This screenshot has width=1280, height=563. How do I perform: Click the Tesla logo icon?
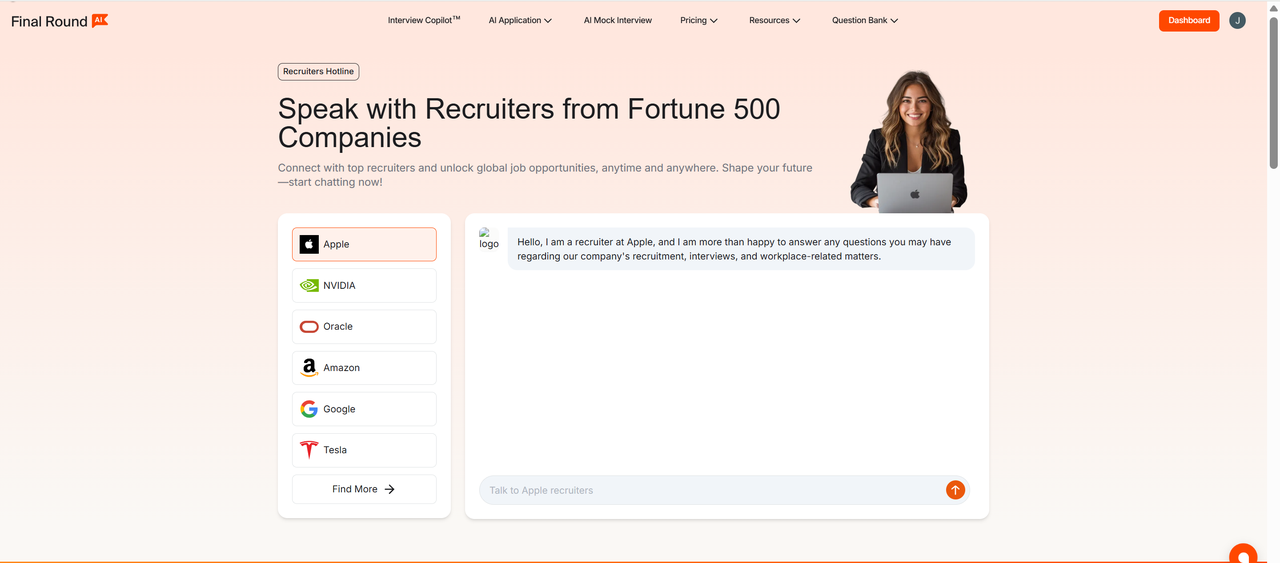(x=309, y=450)
